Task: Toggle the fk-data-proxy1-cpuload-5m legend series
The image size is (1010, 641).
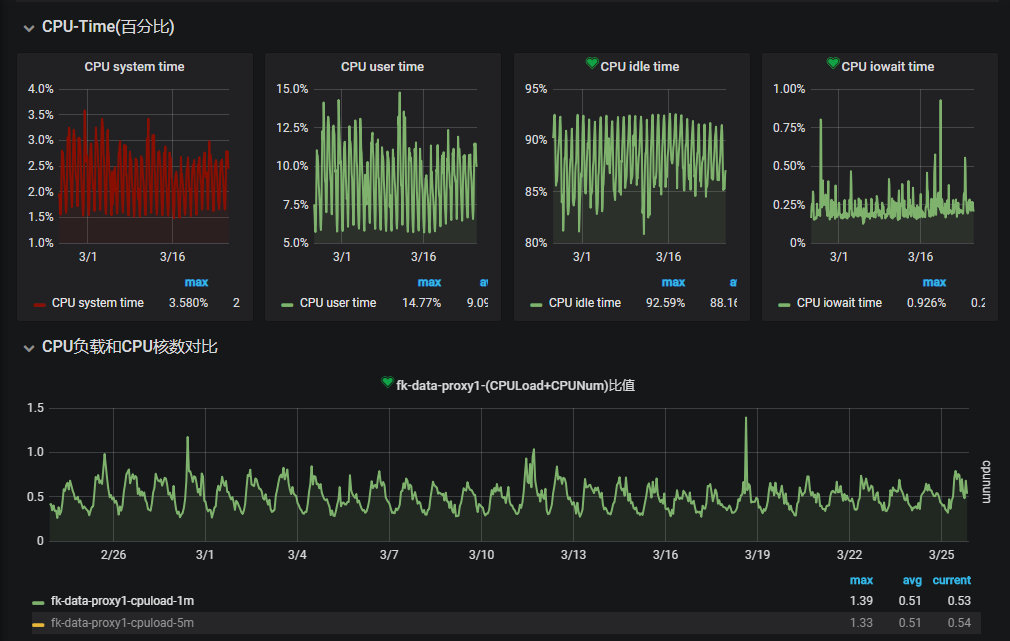Action: (122, 623)
